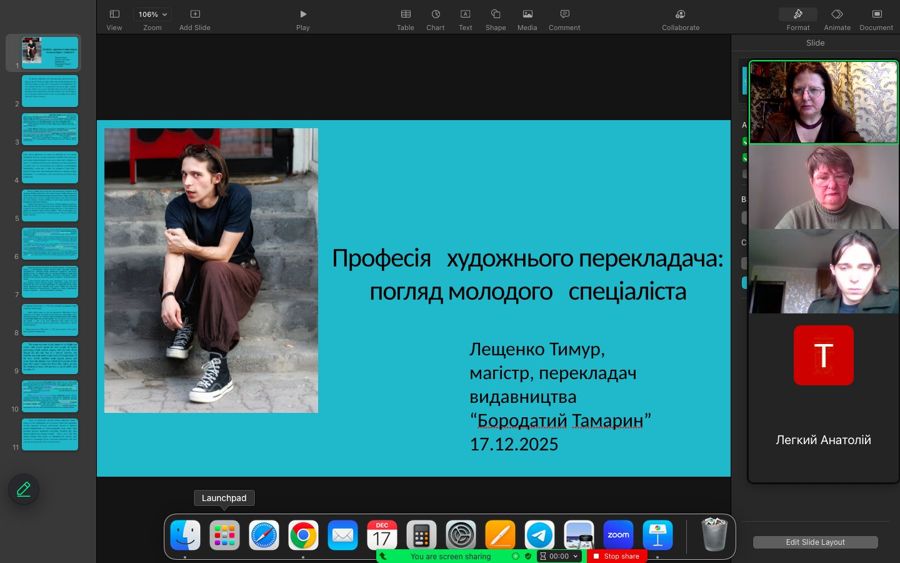
Task: Insert a Table from the toolbar
Action: point(405,14)
